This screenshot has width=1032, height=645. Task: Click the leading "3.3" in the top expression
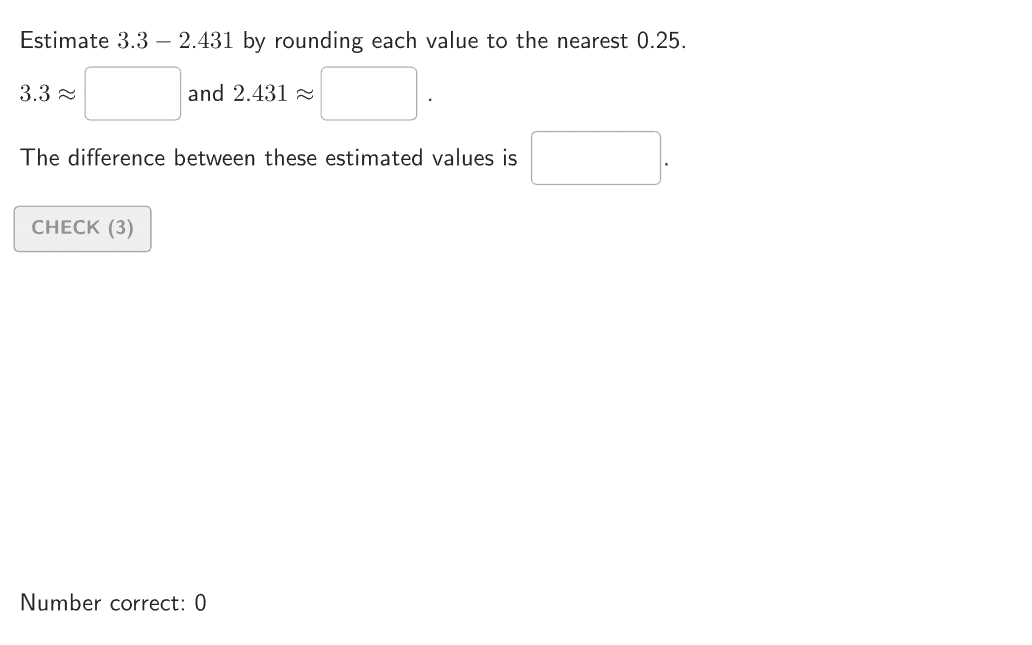tap(132, 41)
